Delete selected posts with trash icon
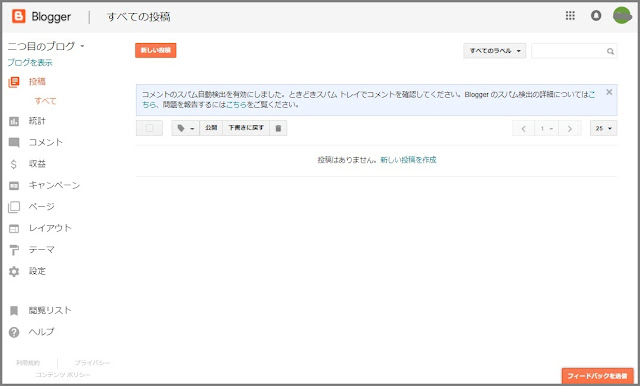Viewport: 640px width, 386px height. (278, 128)
